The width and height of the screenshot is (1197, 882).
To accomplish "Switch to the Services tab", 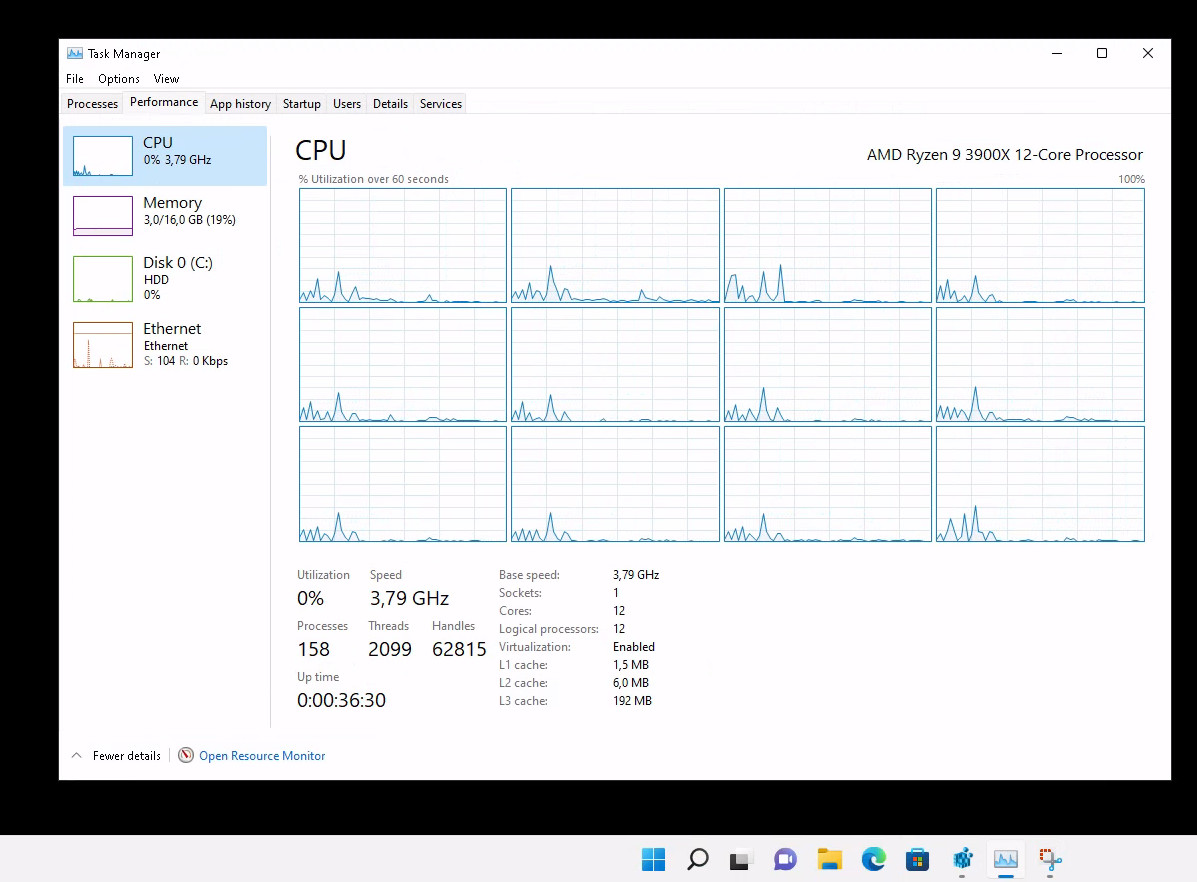I will click(x=440, y=104).
